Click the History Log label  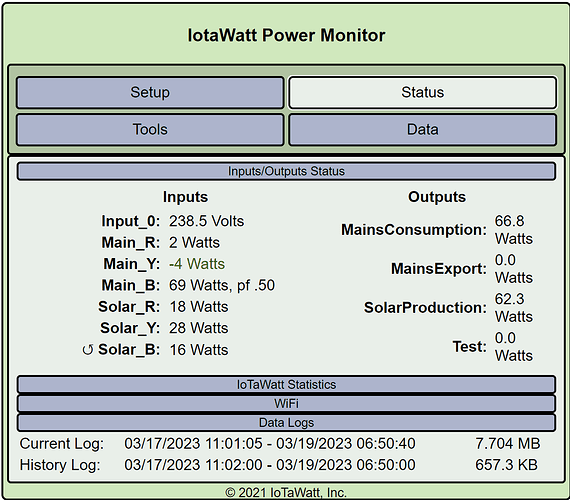tap(60, 465)
